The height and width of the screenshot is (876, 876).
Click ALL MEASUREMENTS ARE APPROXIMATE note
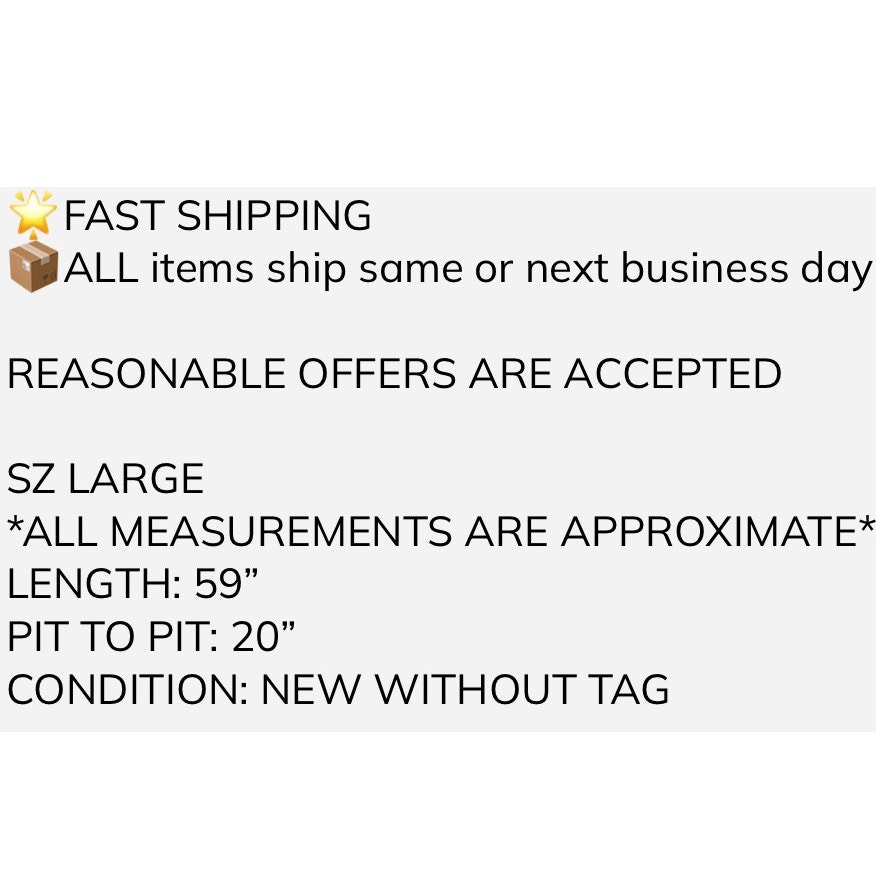pyautogui.click(x=441, y=531)
